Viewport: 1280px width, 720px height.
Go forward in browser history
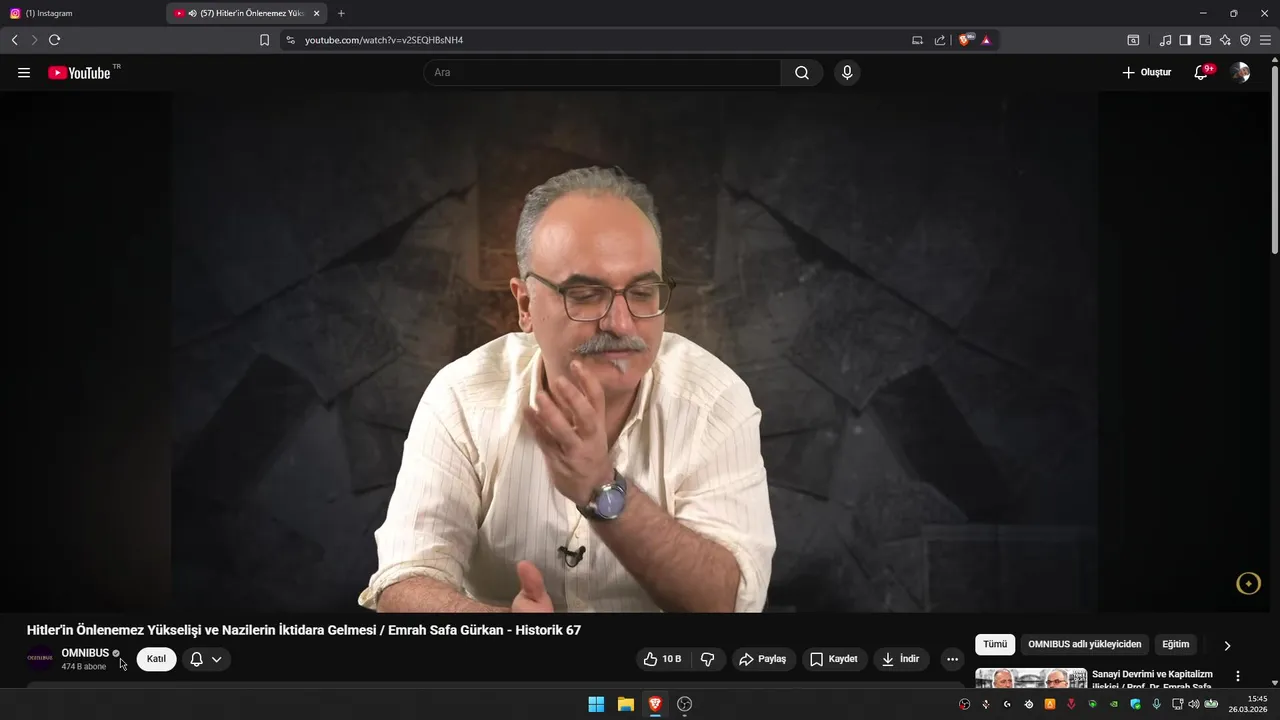click(x=34, y=40)
